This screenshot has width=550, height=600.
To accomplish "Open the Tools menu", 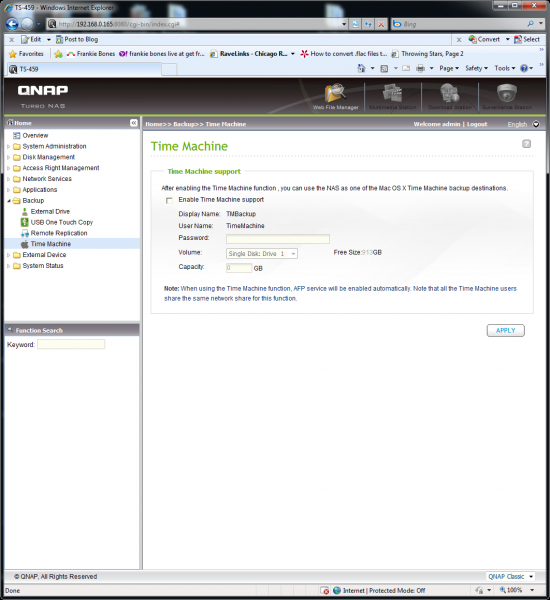I will (504, 68).
